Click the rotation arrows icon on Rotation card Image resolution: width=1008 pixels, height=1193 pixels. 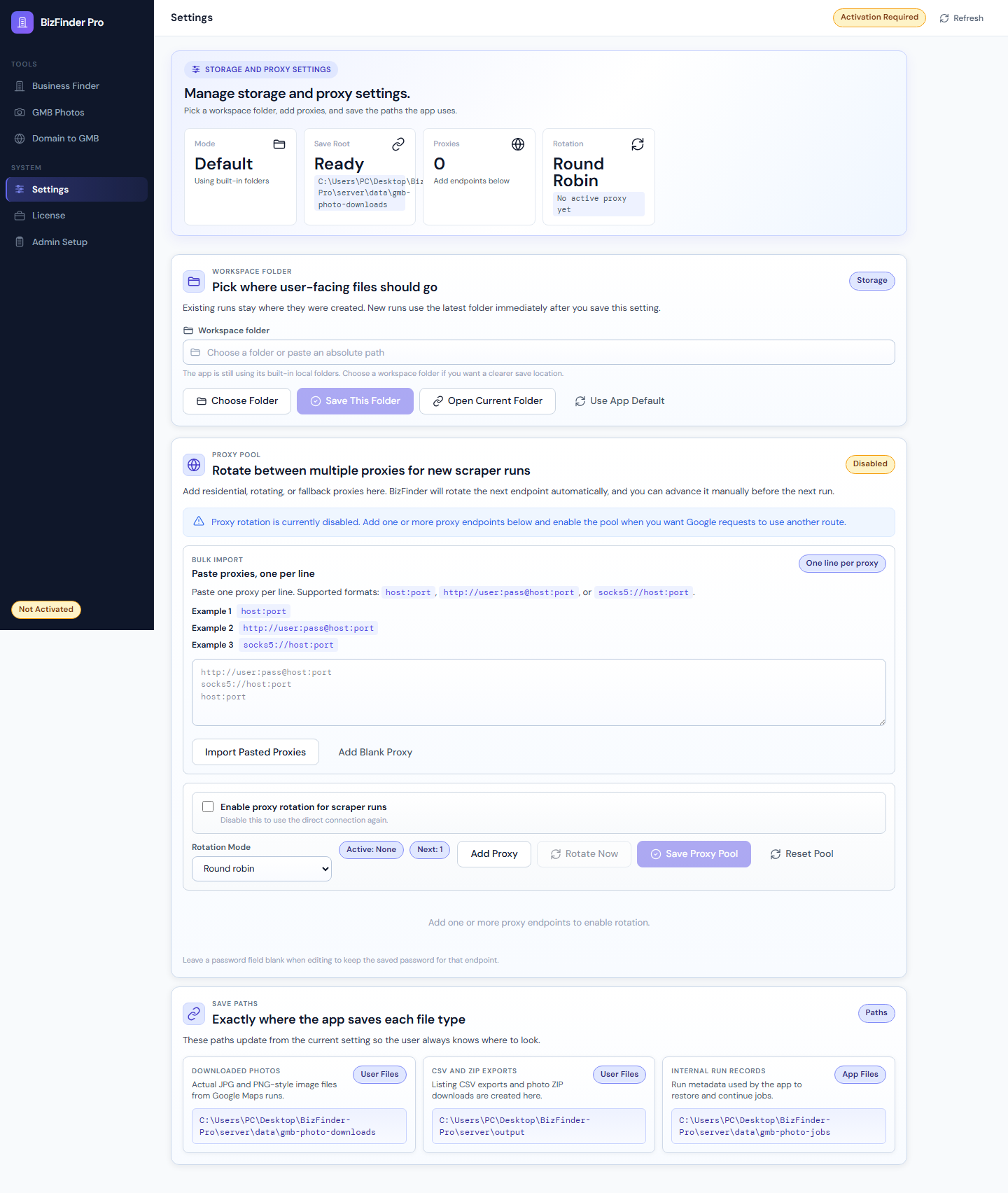pos(638,144)
